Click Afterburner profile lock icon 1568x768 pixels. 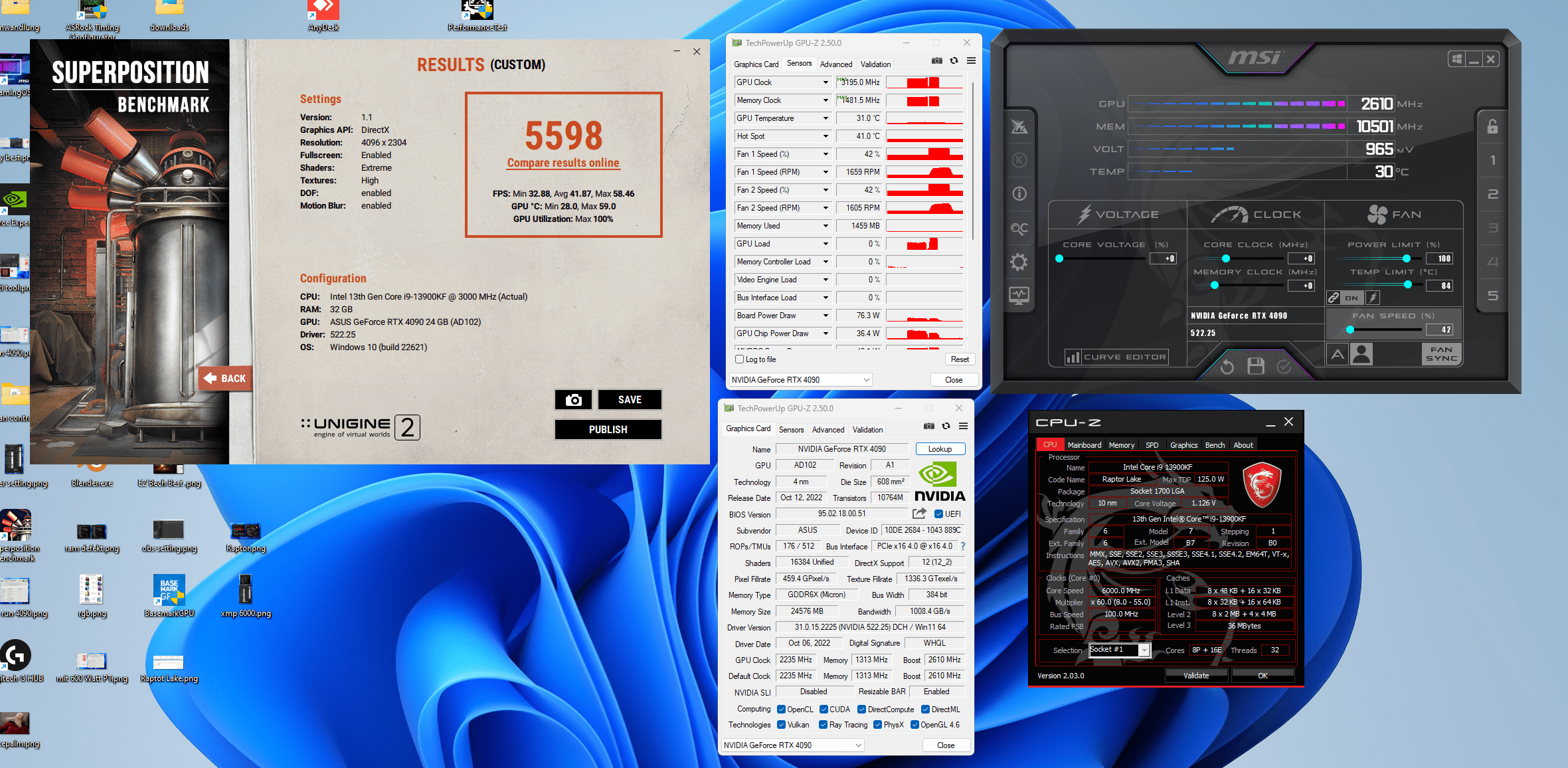click(x=1492, y=126)
